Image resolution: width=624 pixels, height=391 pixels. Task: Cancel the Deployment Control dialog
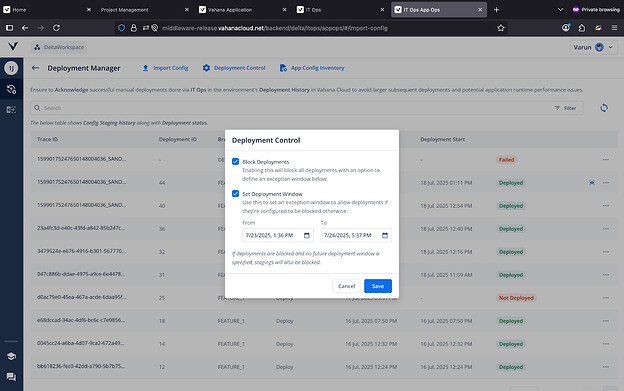(346, 286)
